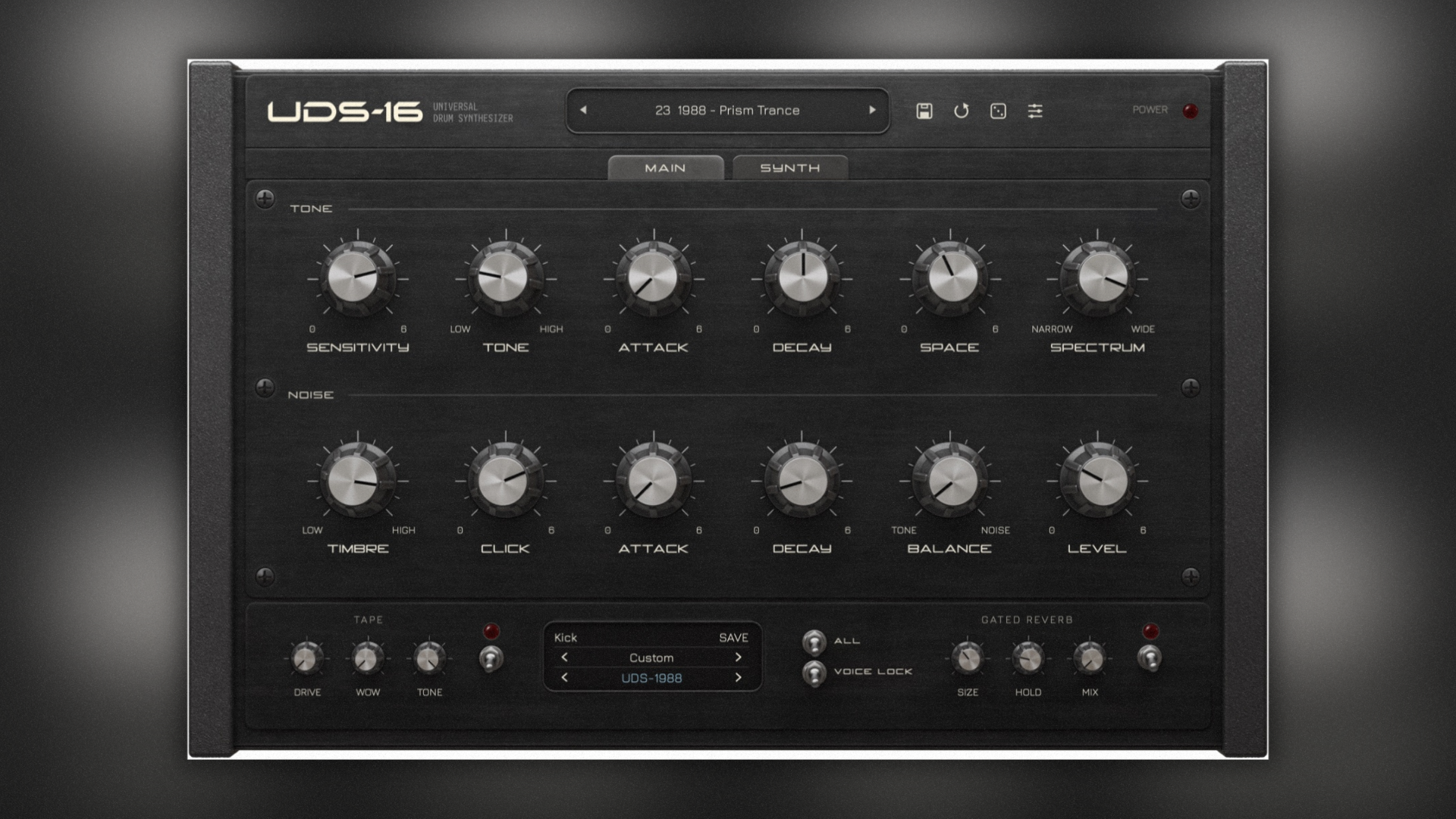Viewport: 1456px width, 819px height.
Task: Click the BALANCE knob
Action: (x=949, y=480)
